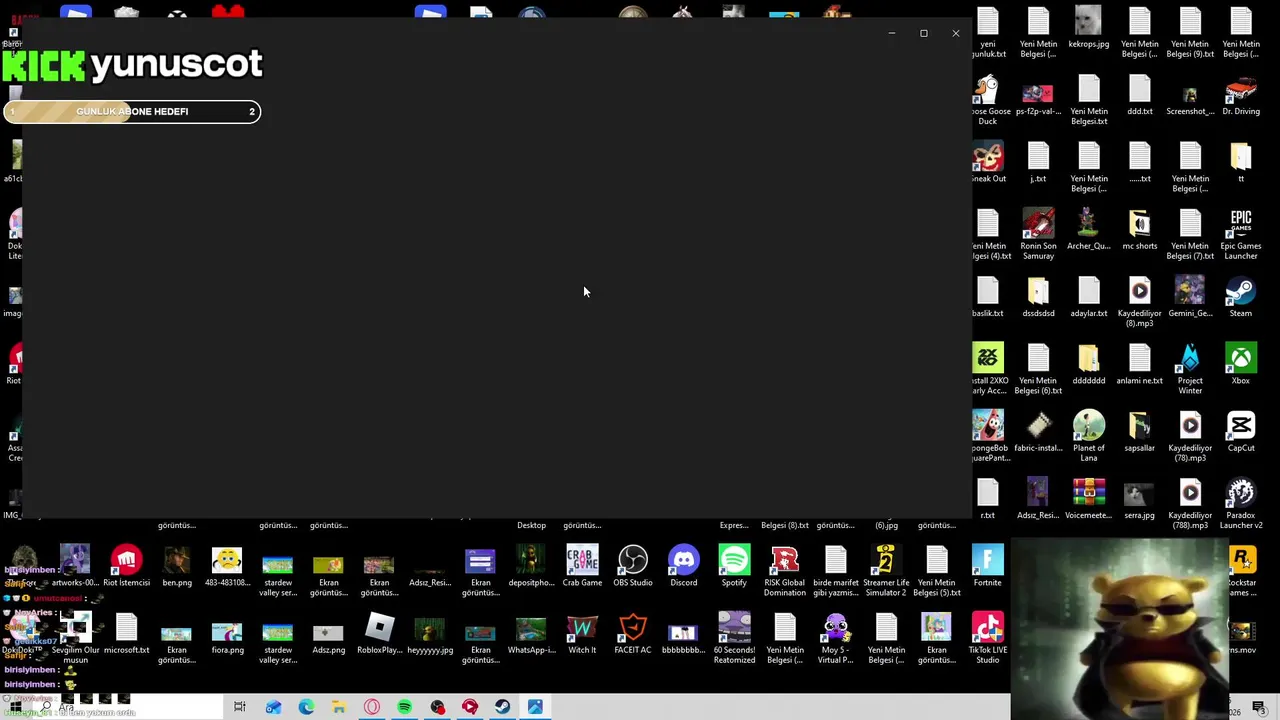Viewport: 1280px width, 720px height.
Task: Open the Fortnite desktop shortcut
Action: [987, 566]
